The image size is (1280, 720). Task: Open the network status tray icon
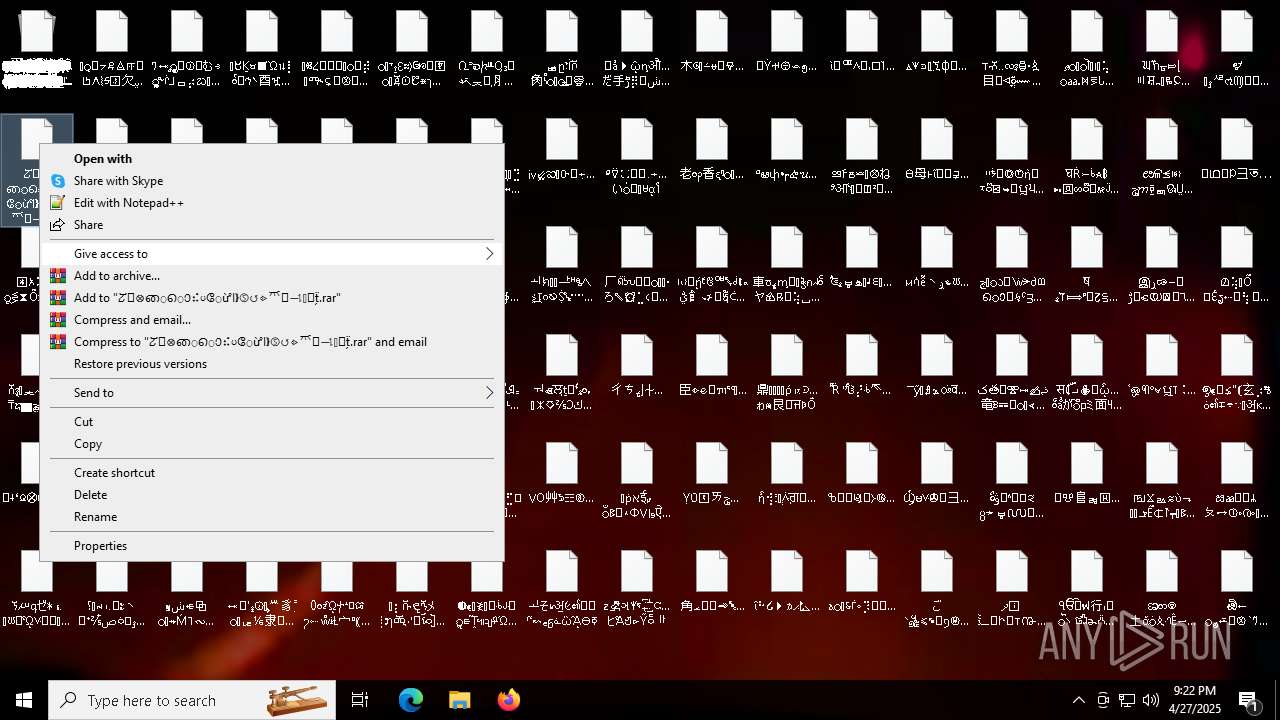coord(1127,700)
